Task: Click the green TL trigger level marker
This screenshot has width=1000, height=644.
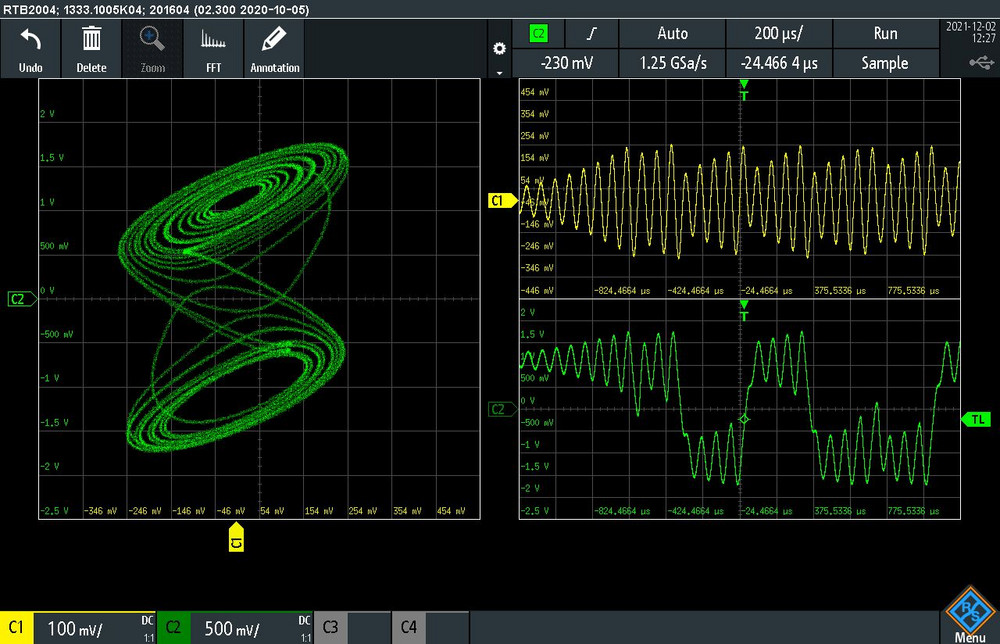Action: coord(976,420)
